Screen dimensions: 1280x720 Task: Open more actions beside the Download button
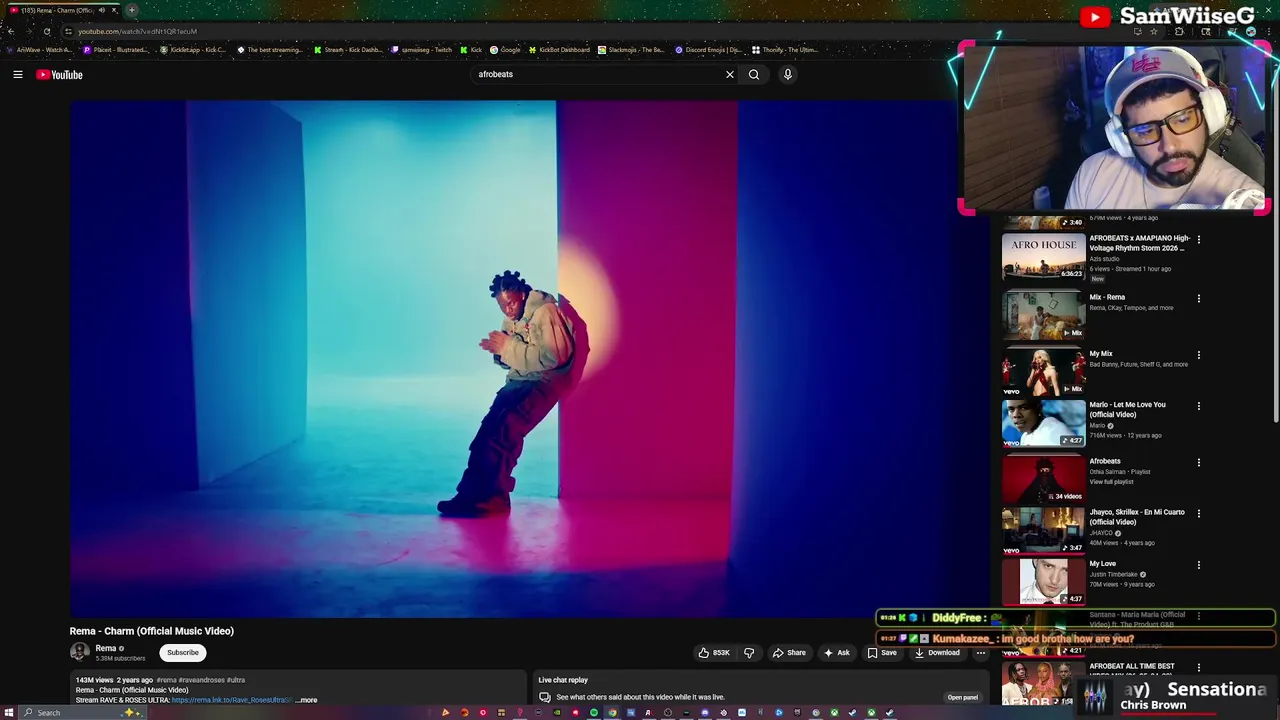(x=981, y=653)
